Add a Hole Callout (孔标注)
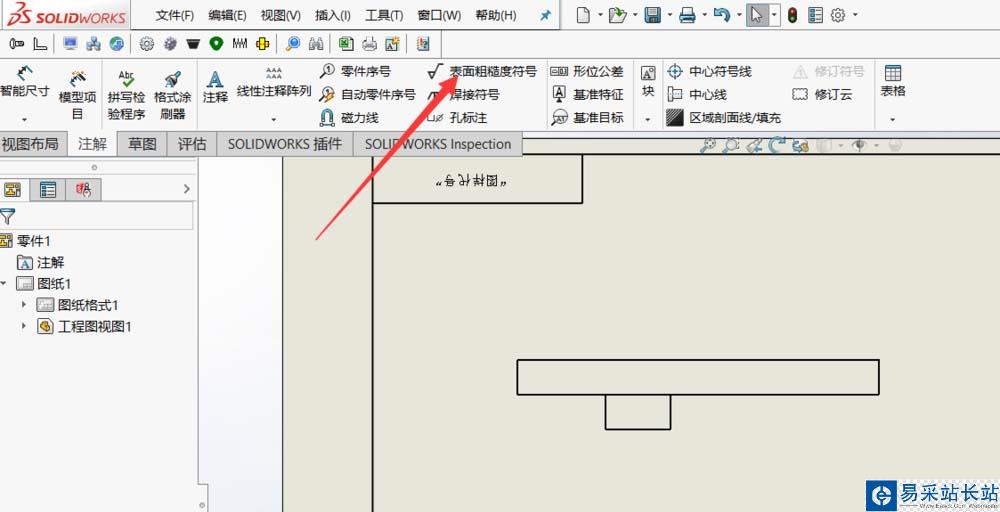Viewport: 1000px width, 512px height. (457, 117)
